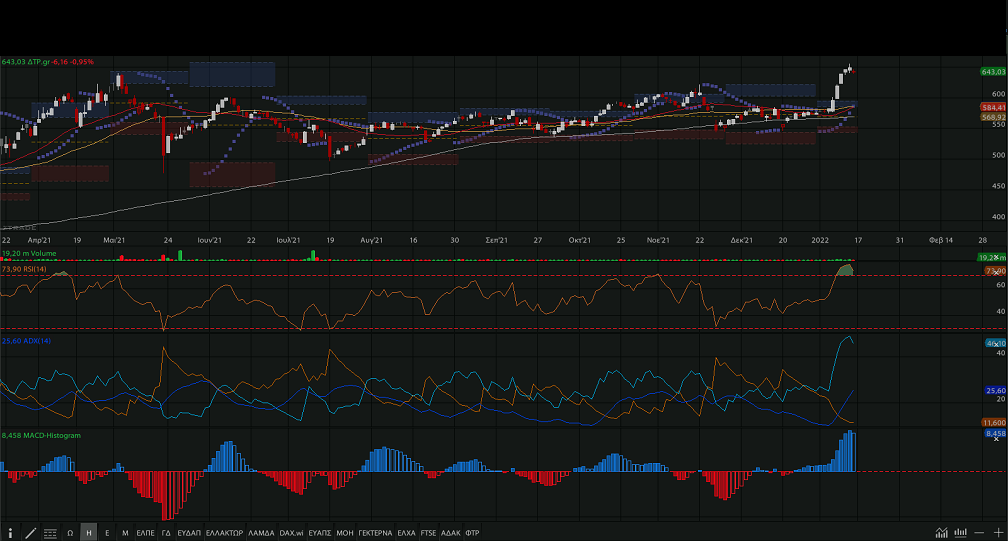Zoom in with the plus icon

996,532
